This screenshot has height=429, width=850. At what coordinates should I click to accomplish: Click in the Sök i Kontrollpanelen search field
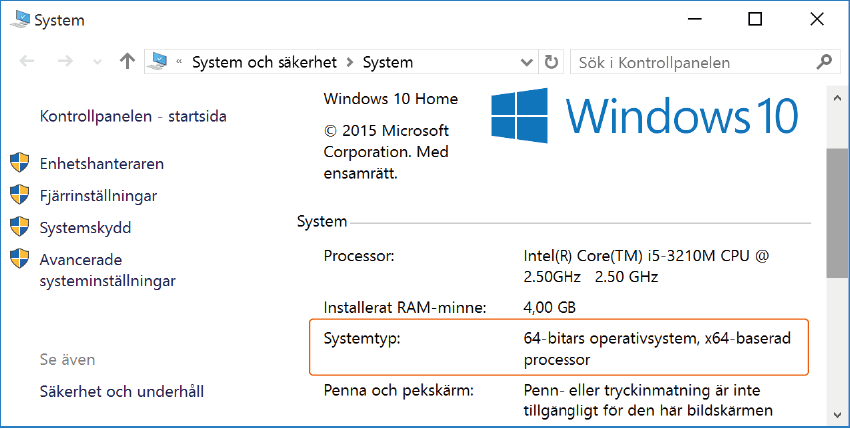[690, 62]
